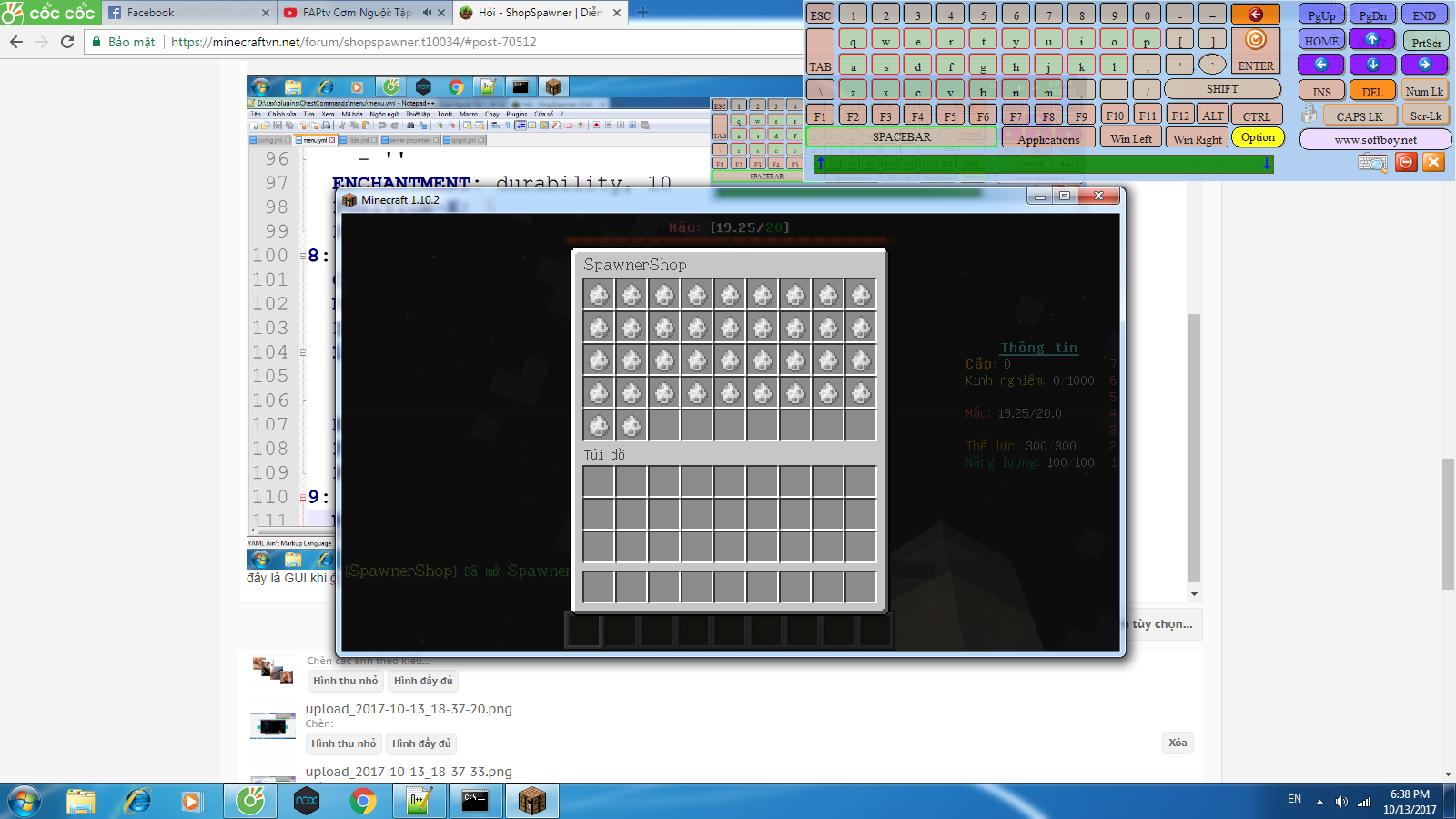Open Nox from the taskbar
Image resolution: width=1456 pixels, height=819 pixels.
point(307,802)
